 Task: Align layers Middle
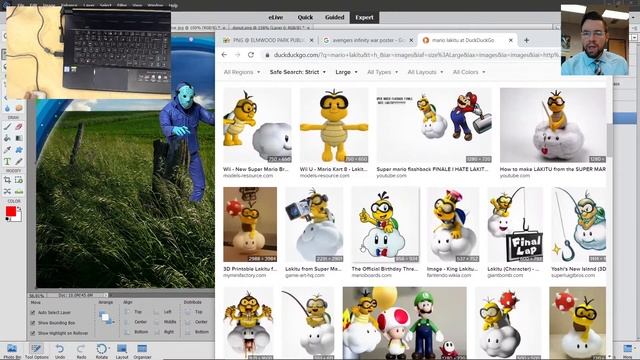pyautogui.click(x=165, y=322)
